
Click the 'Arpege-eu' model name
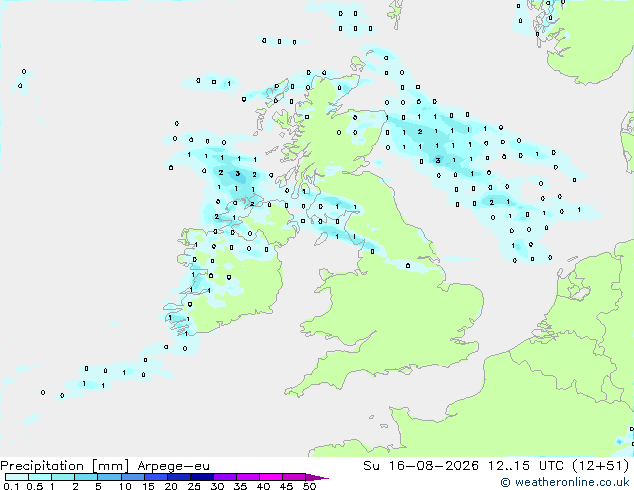(173, 466)
